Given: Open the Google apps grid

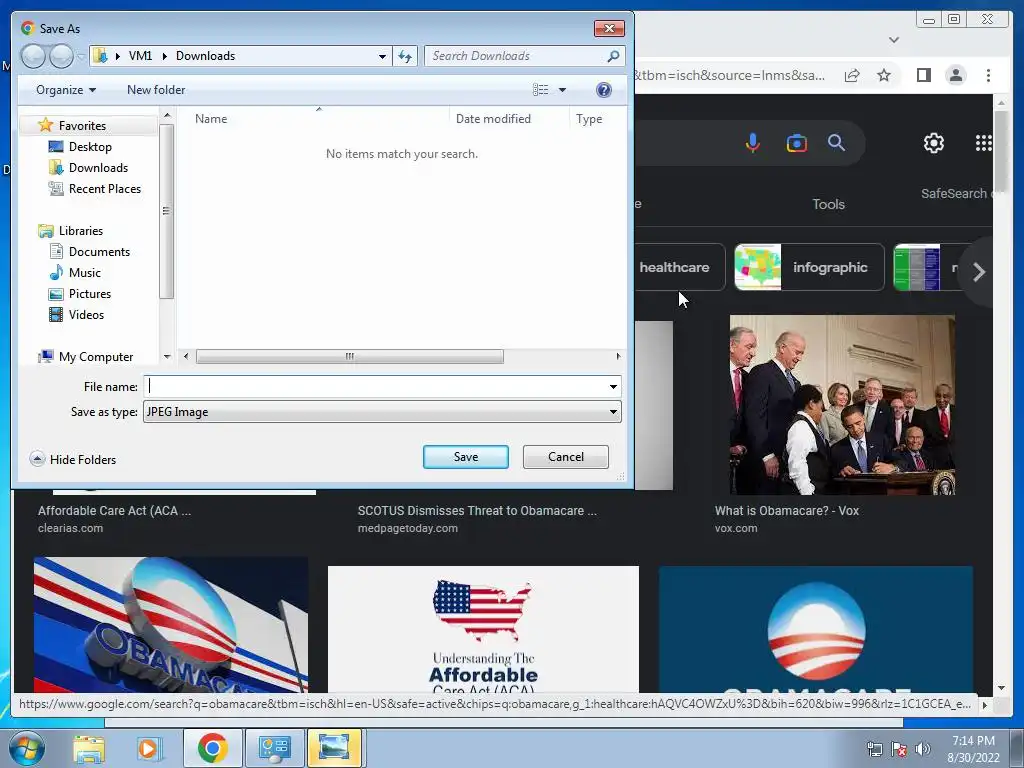Looking at the screenshot, I should coord(984,142).
